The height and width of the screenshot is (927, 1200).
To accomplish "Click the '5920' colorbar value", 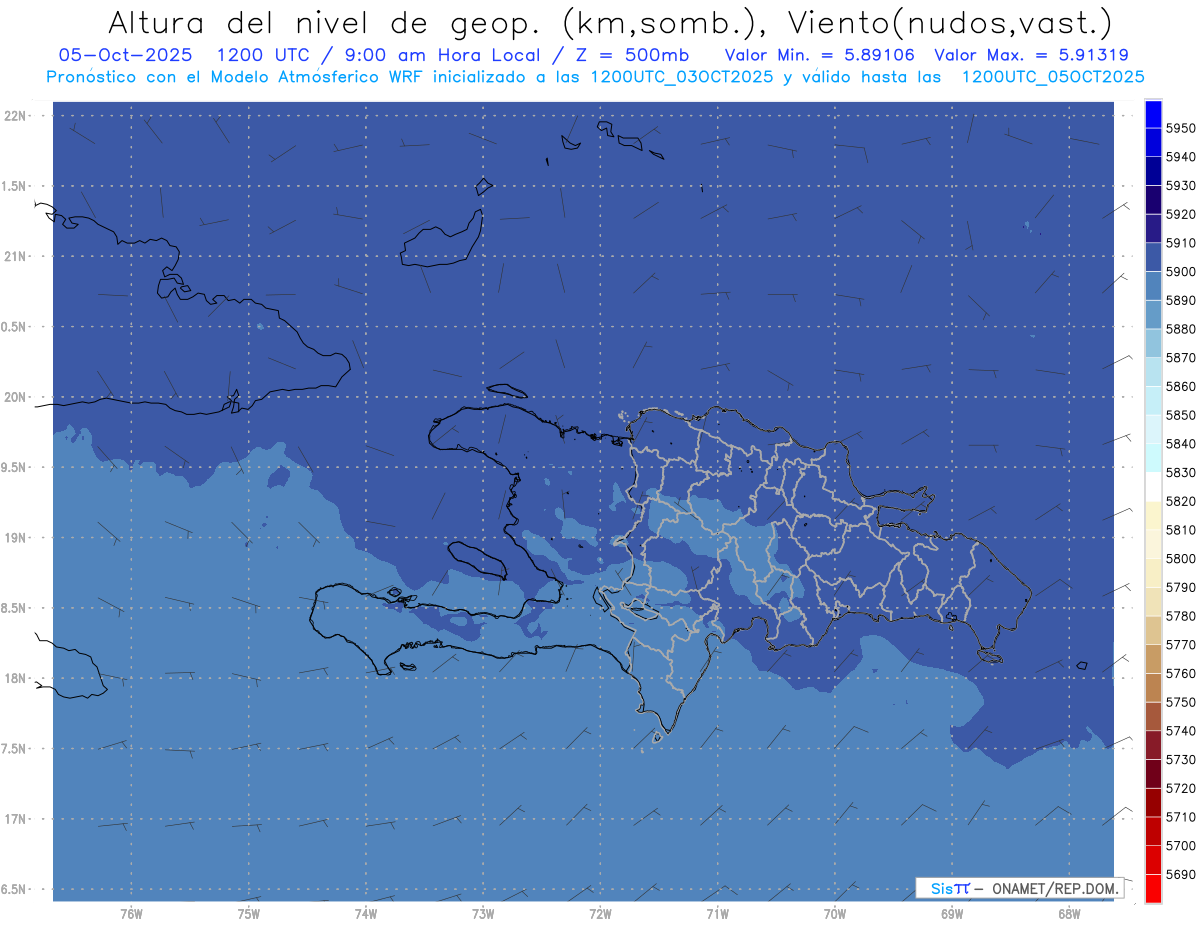I will coord(1181,214).
